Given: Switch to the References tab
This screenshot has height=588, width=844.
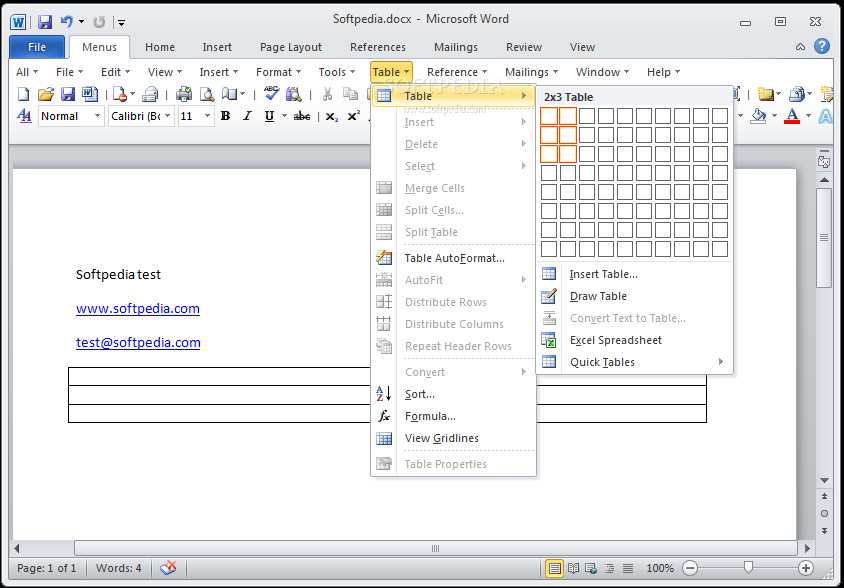Looking at the screenshot, I should tap(378, 47).
